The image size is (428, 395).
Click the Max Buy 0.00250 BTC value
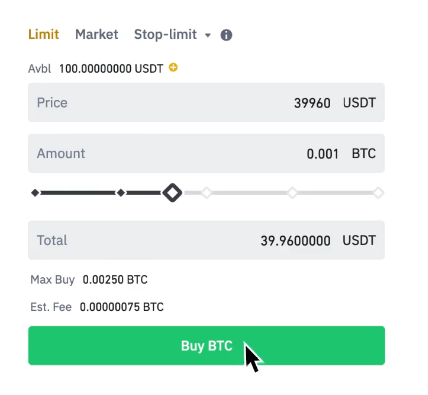click(115, 279)
